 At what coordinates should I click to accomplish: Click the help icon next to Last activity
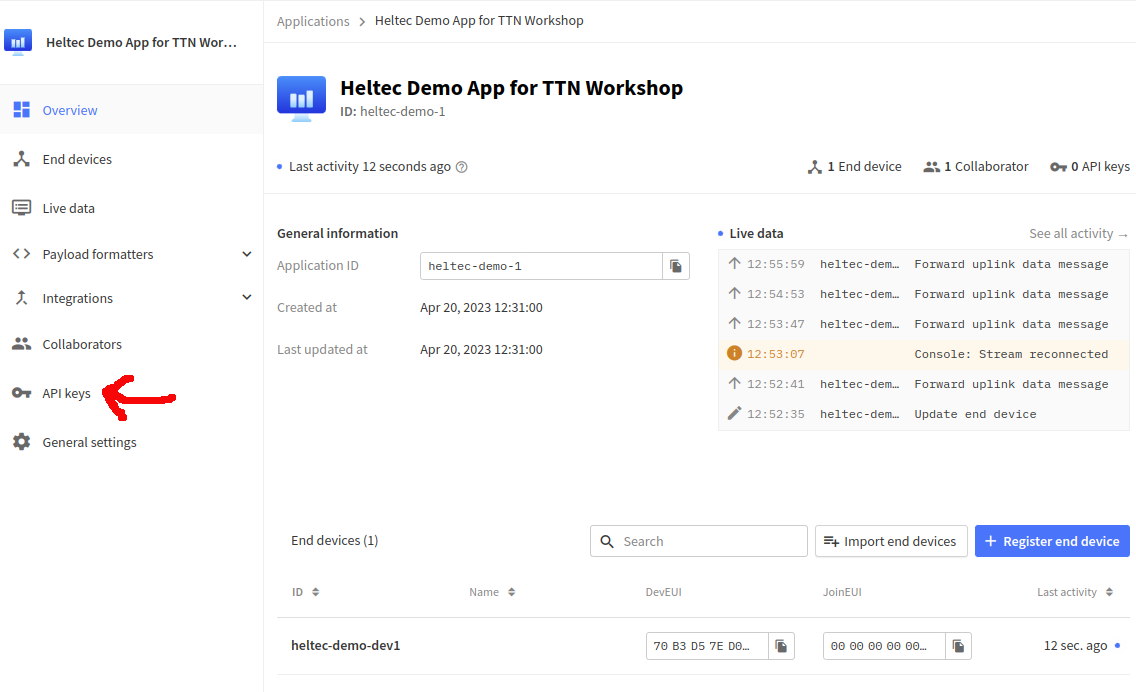click(x=462, y=167)
